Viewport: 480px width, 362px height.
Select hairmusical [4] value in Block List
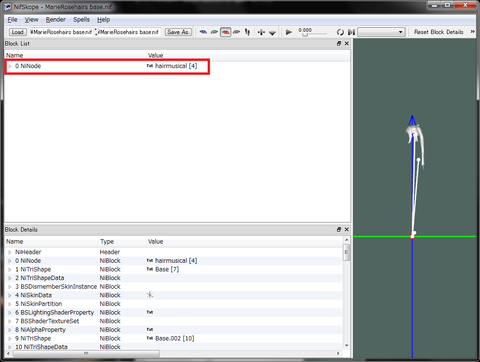click(x=176, y=66)
